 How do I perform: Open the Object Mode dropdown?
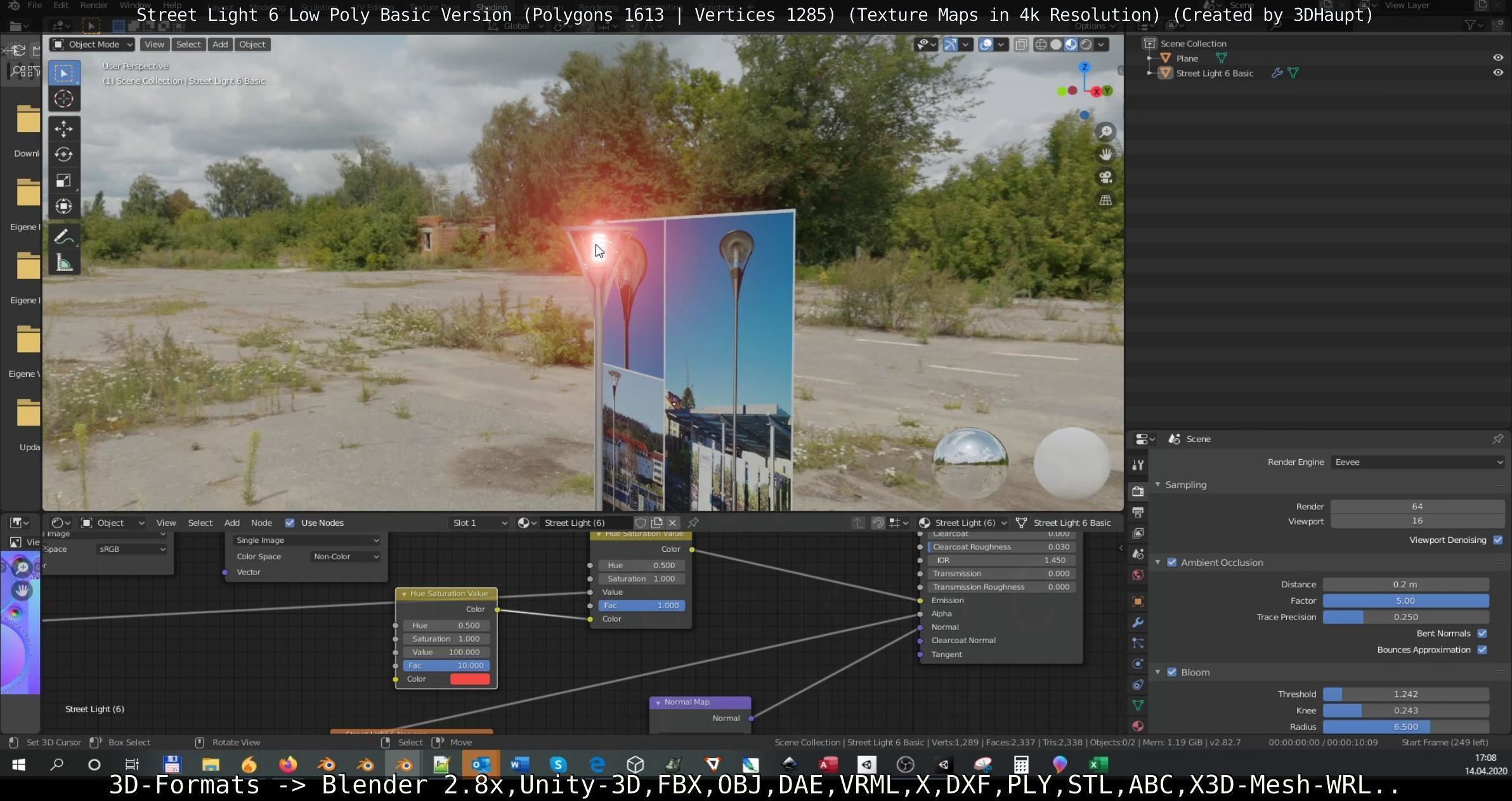[93, 44]
